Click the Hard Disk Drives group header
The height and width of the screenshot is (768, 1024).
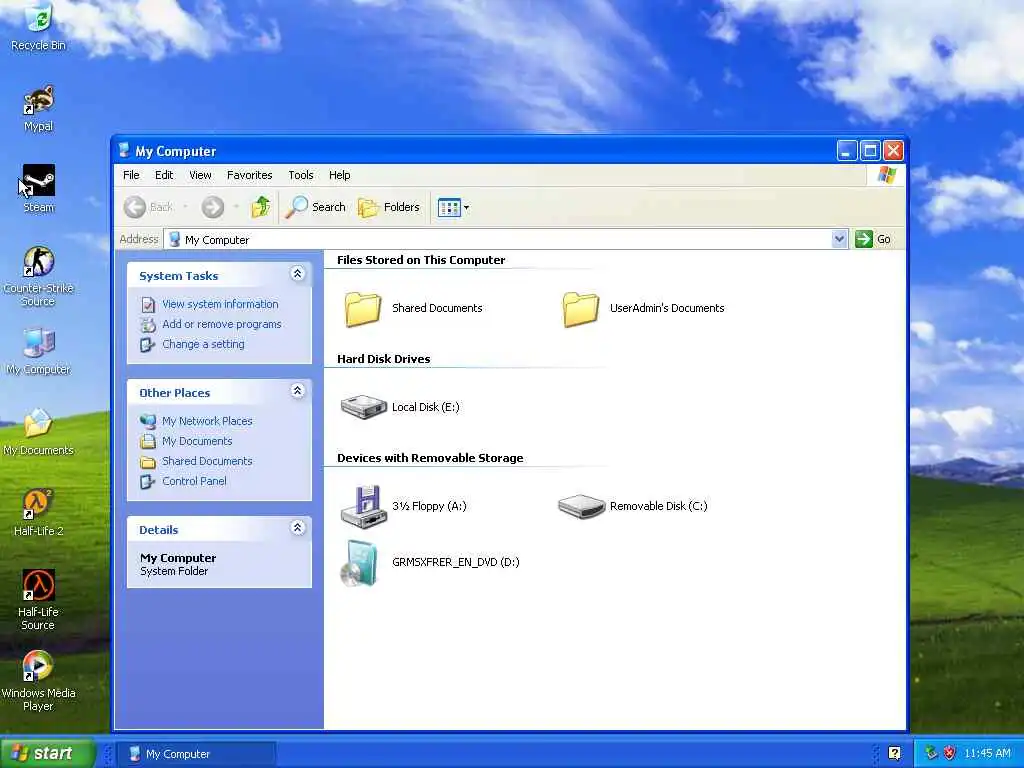[383, 359]
